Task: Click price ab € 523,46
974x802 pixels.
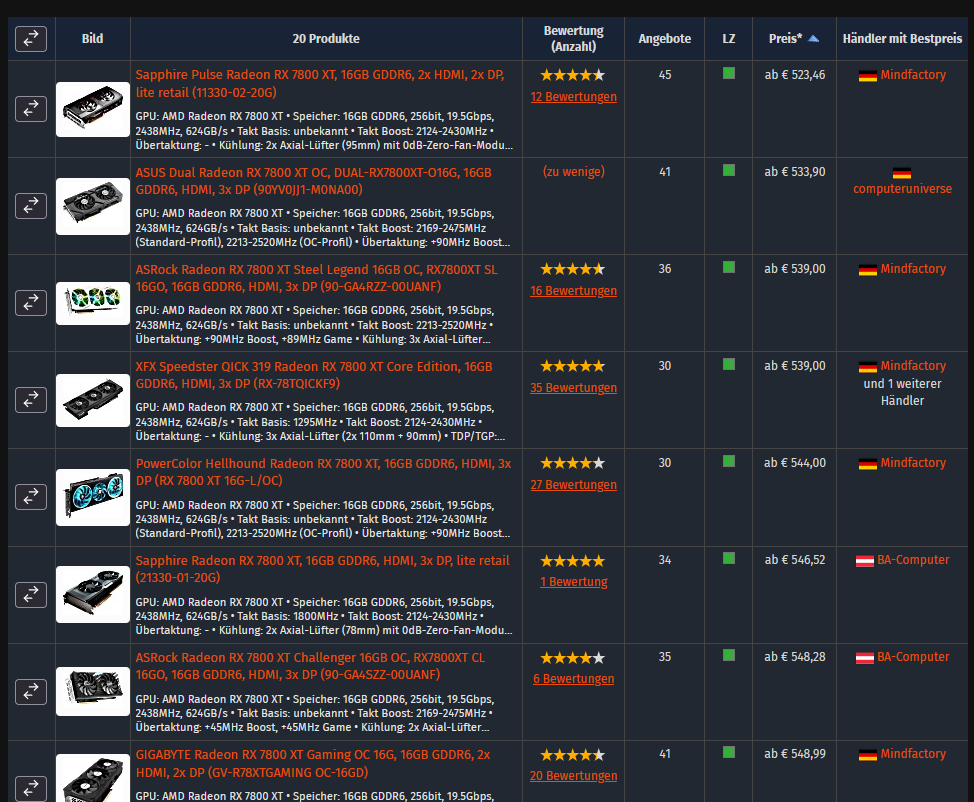Action: [x=795, y=75]
